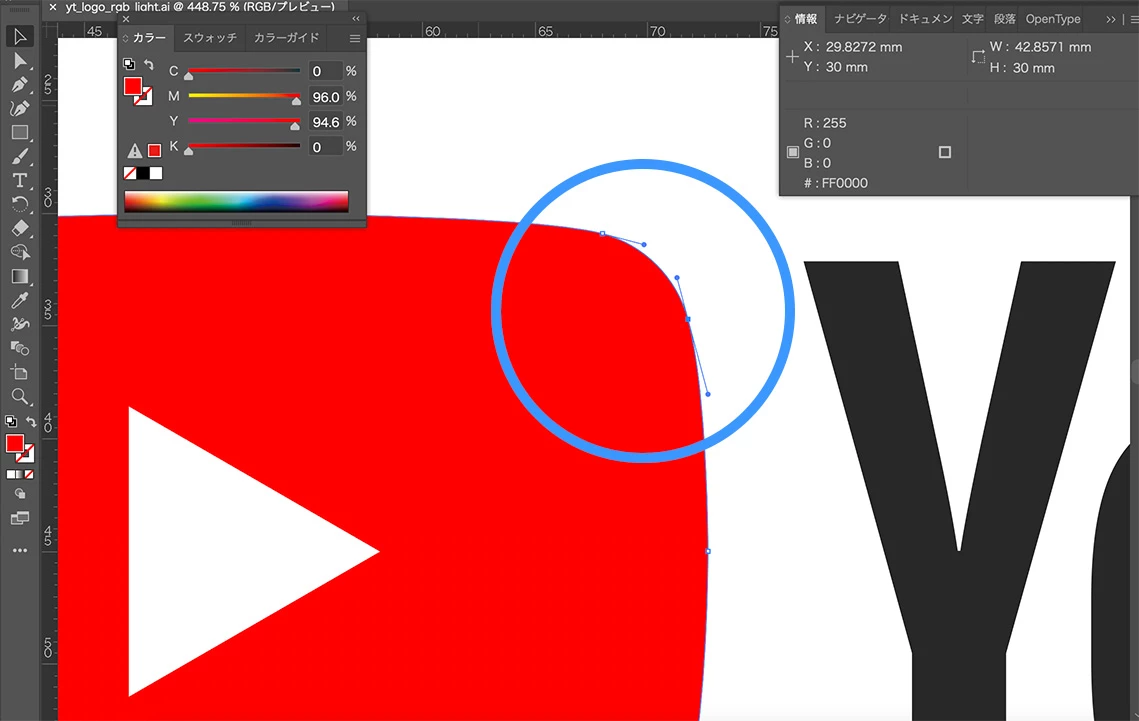
Task: Click the in-gamut red correction swatch
Action: [x=154, y=150]
